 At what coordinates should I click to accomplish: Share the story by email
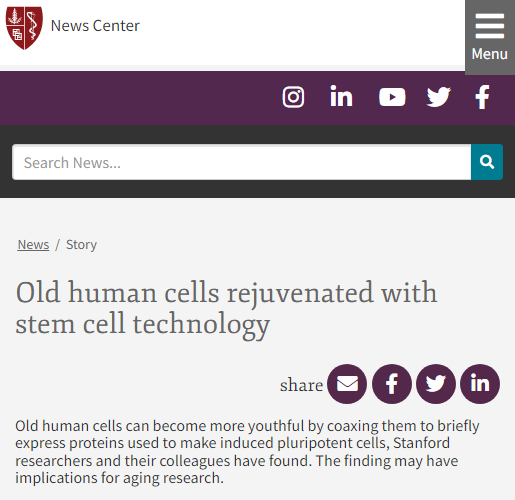point(347,384)
